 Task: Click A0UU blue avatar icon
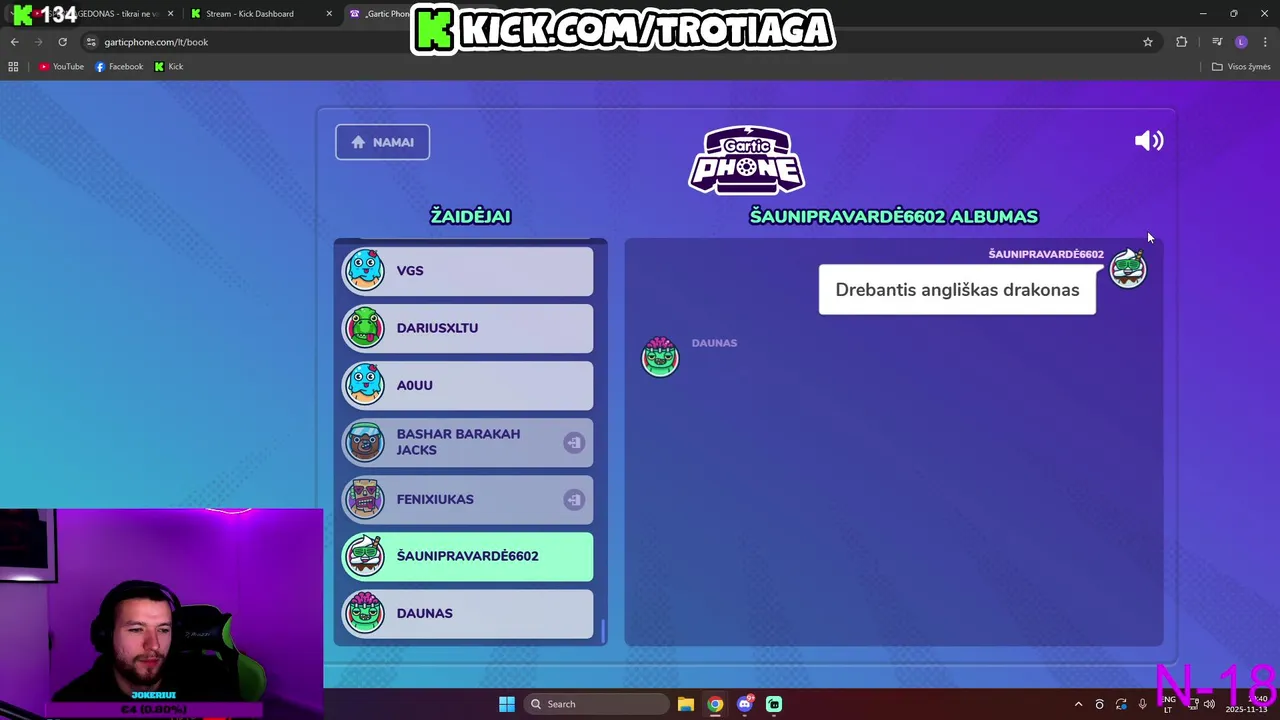point(364,384)
